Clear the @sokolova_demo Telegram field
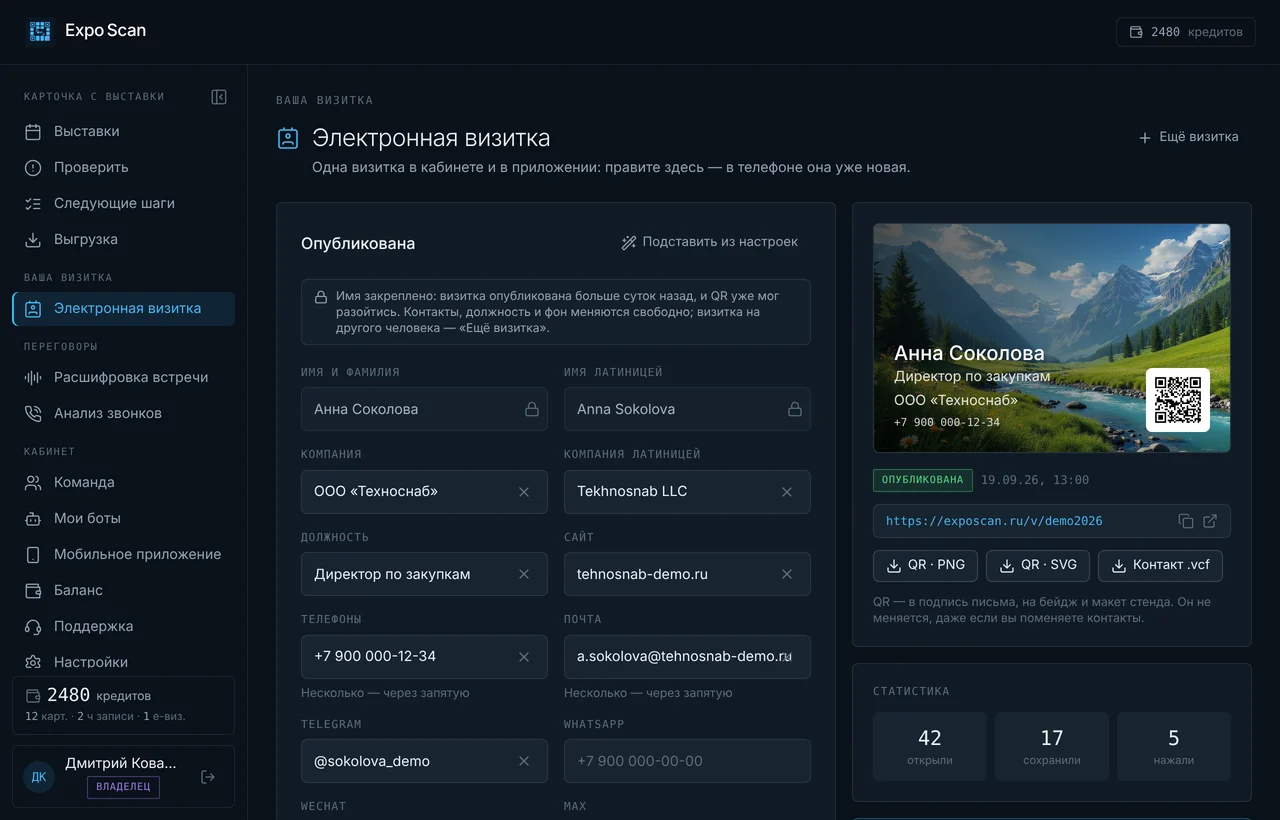The height and width of the screenshot is (820, 1280). coord(524,761)
